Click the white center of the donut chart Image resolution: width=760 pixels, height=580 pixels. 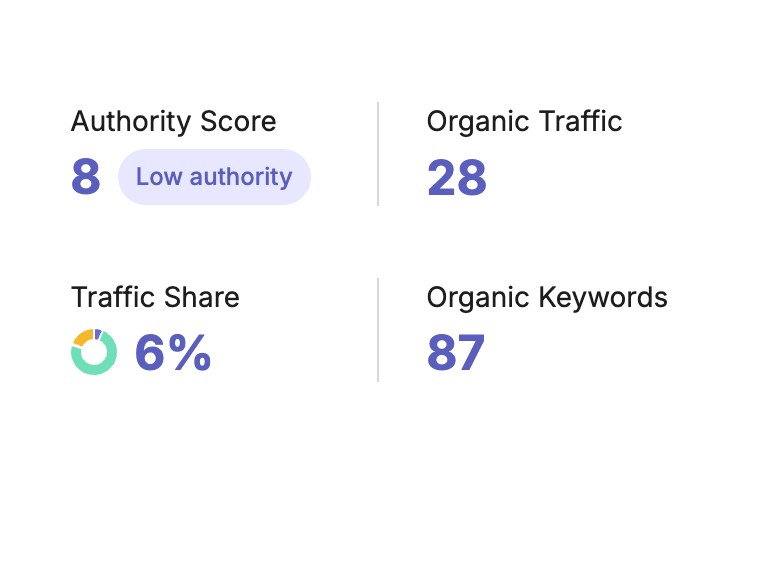[x=94, y=352]
